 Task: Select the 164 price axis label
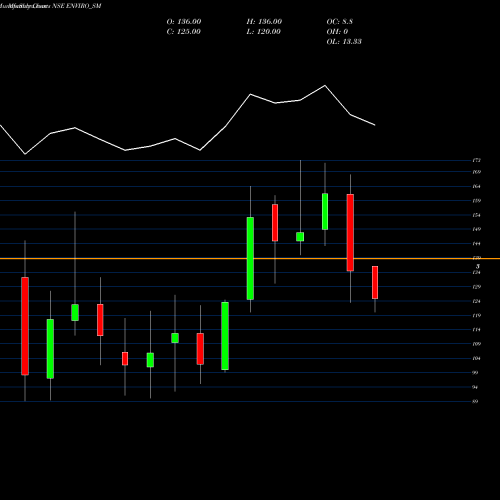(477, 186)
